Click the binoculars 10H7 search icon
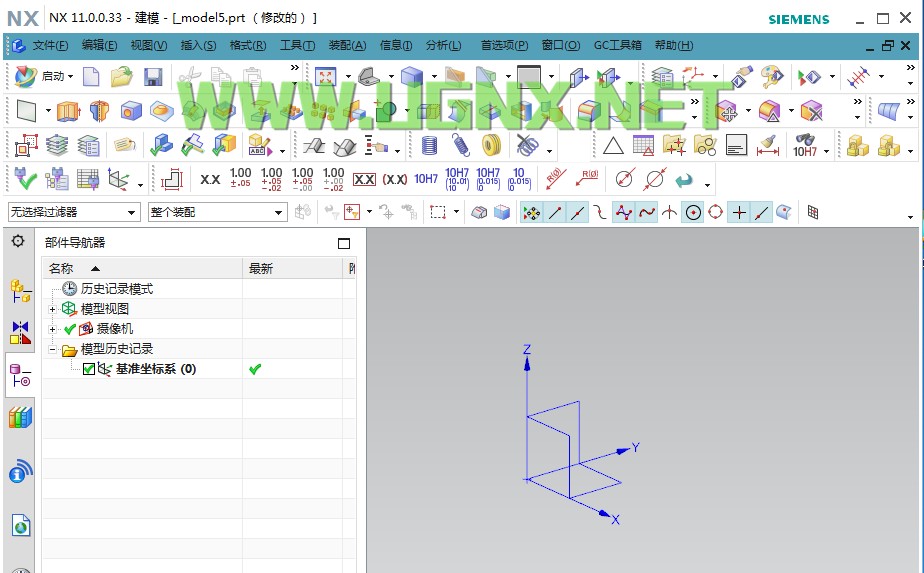The width and height of the screenshot is (924, 573). tap(805, 145)
